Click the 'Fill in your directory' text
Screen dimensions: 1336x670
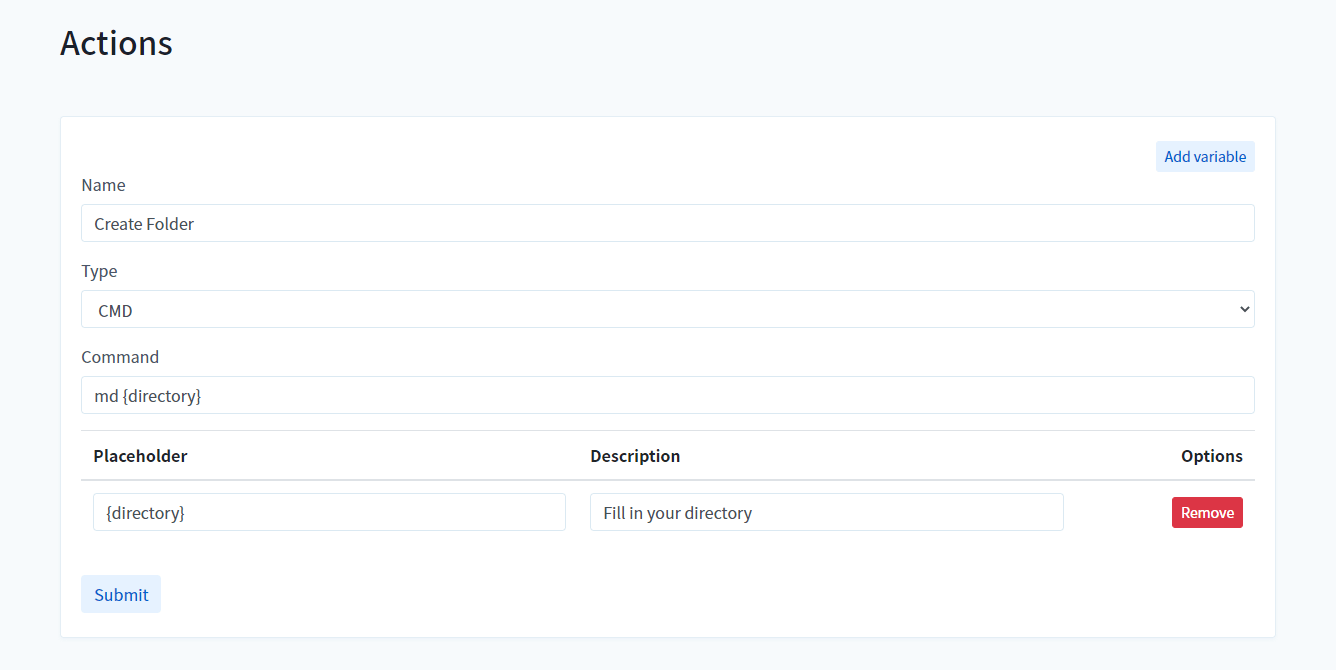677,513
